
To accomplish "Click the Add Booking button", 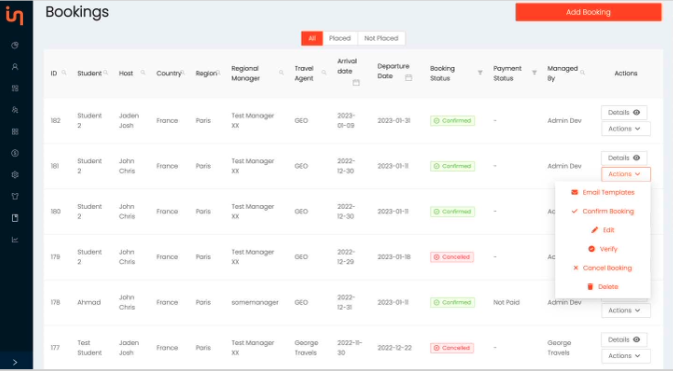I will pyautogui.click(x=588, y=12).
